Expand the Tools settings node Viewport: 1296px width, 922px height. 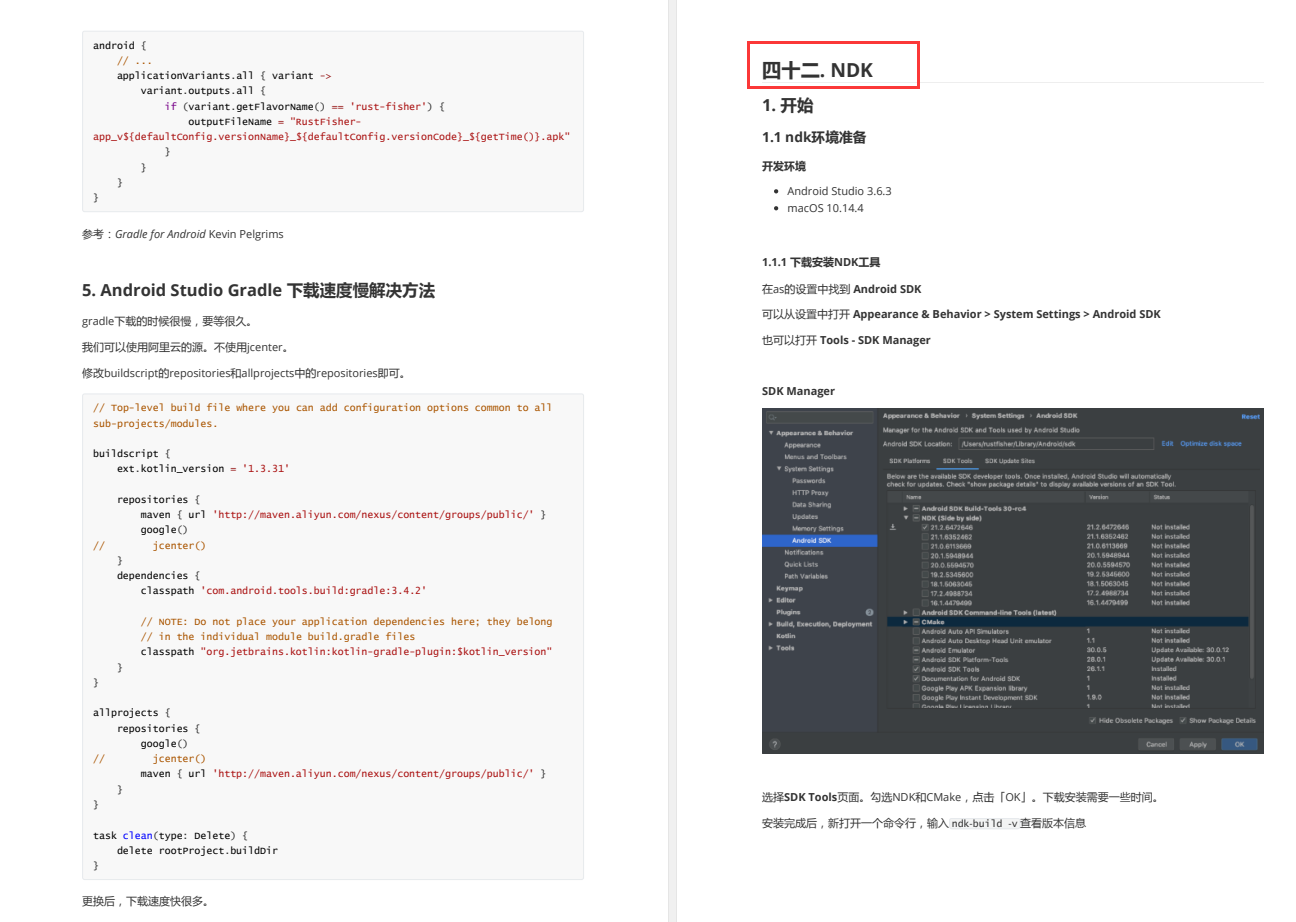(x=771, y=648)
